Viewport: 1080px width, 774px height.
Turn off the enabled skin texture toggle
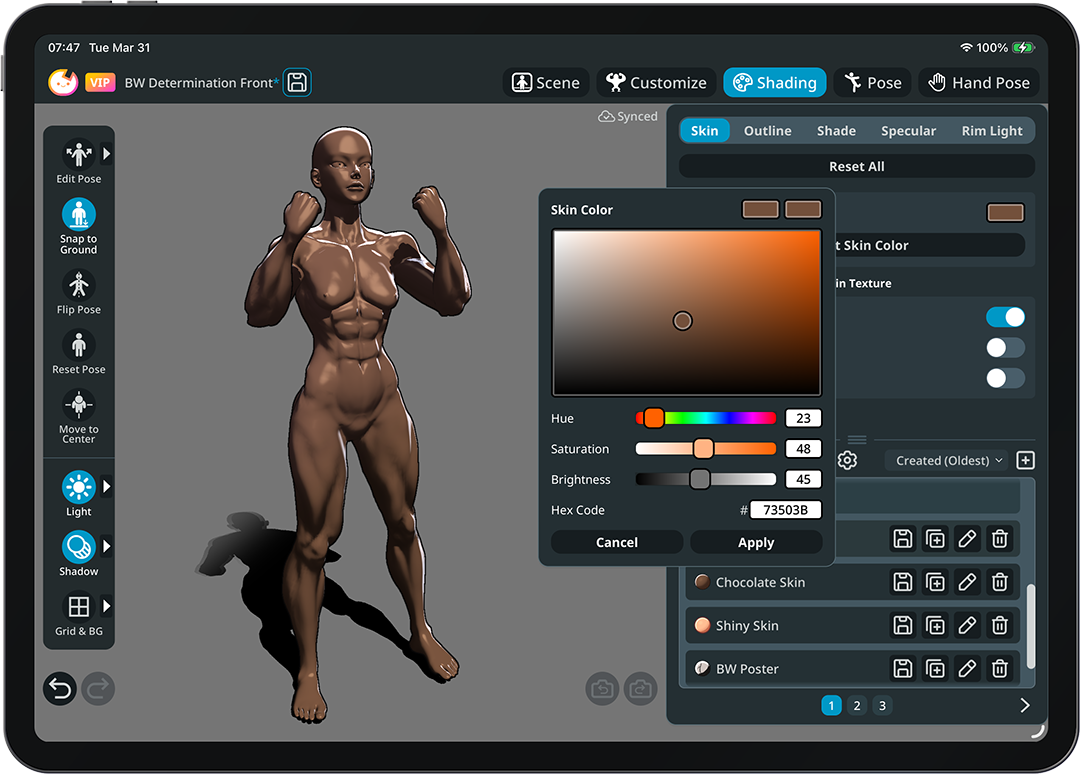tap(1005, 317)
